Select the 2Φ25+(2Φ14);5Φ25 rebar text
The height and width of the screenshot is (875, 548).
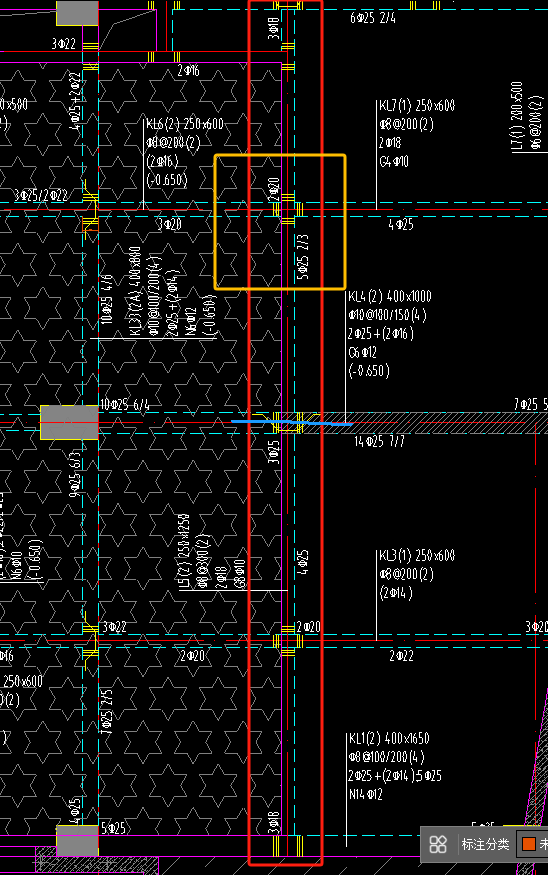[x=395, y=776]
